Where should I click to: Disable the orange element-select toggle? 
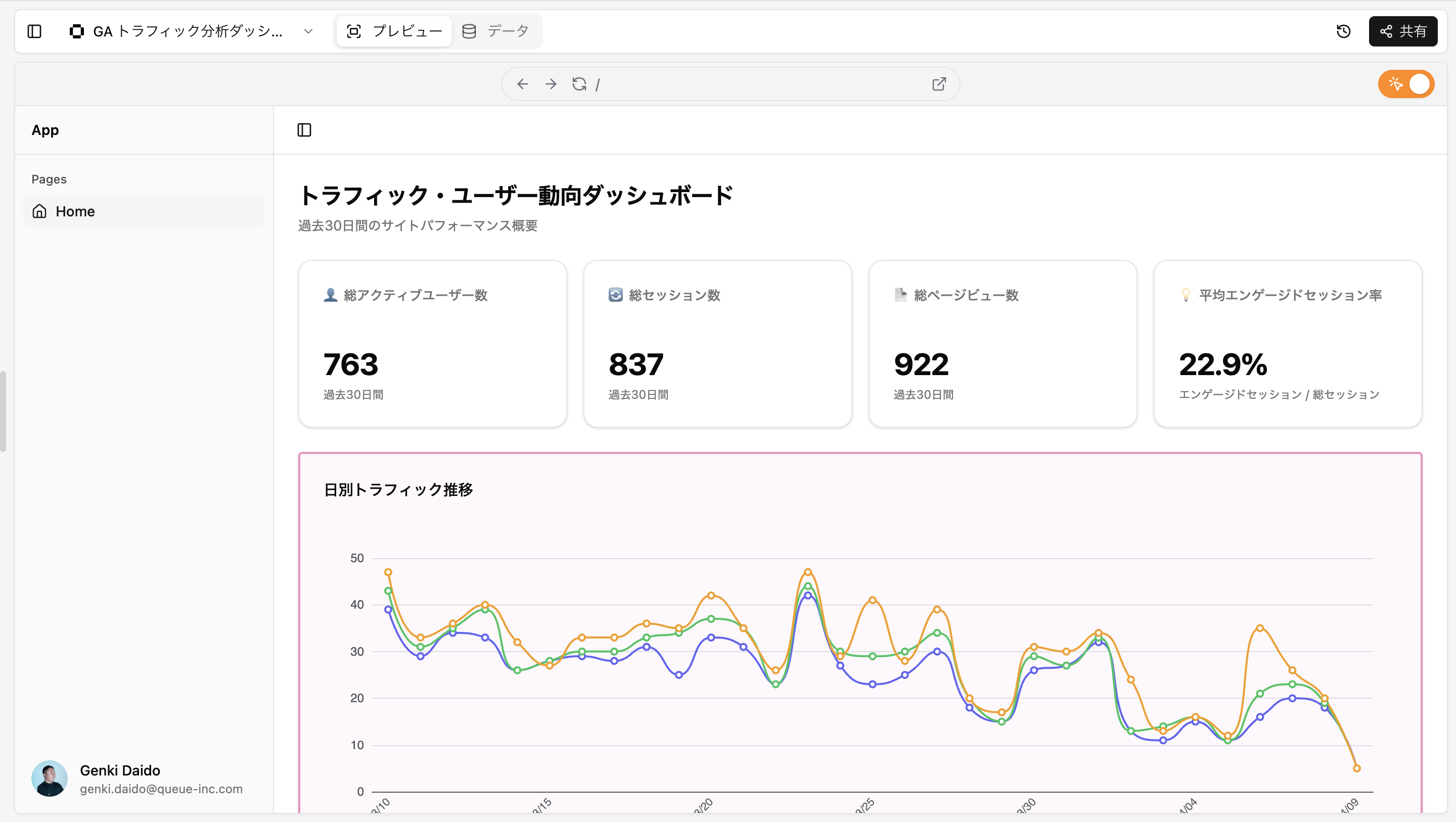[1405, 84]
